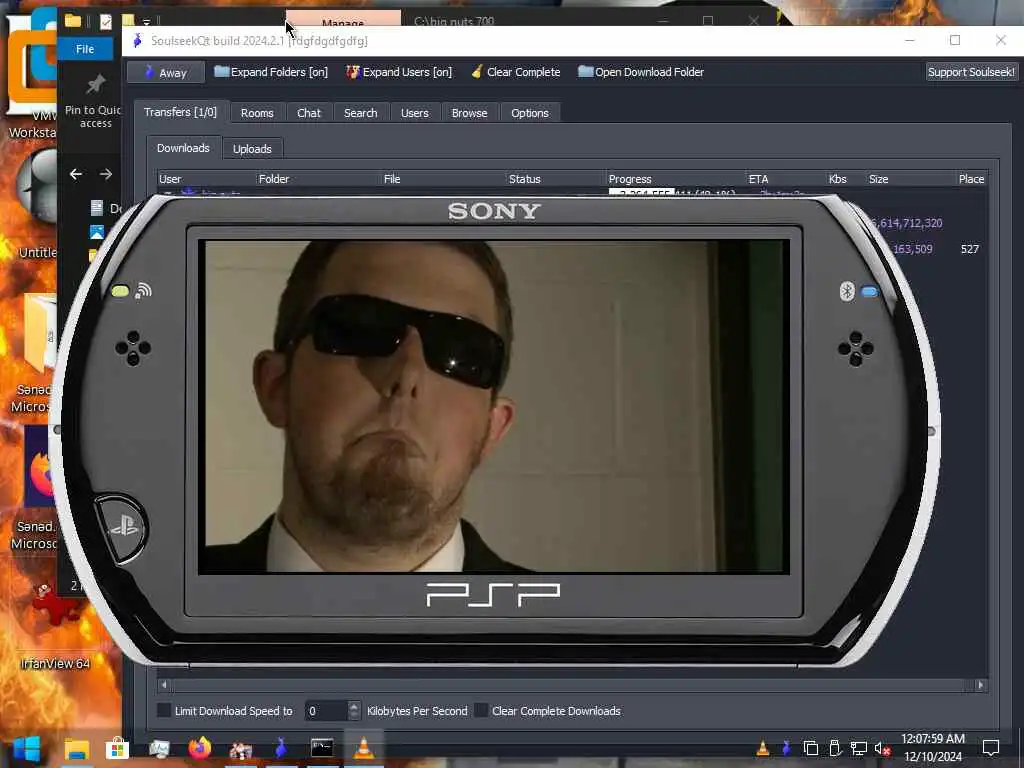Click the Support Soulseek! button
This screenshot has height=768, width=1024.
[971, 72]
